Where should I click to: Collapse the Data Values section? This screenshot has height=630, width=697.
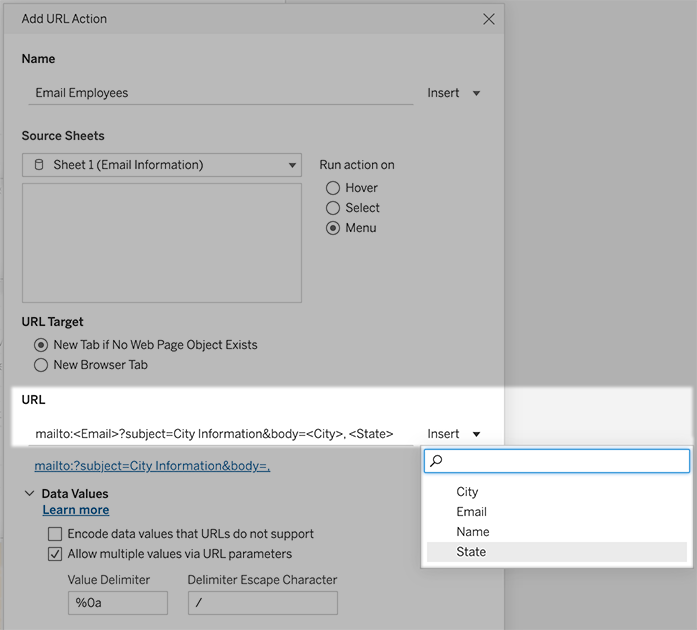(29, 494)
